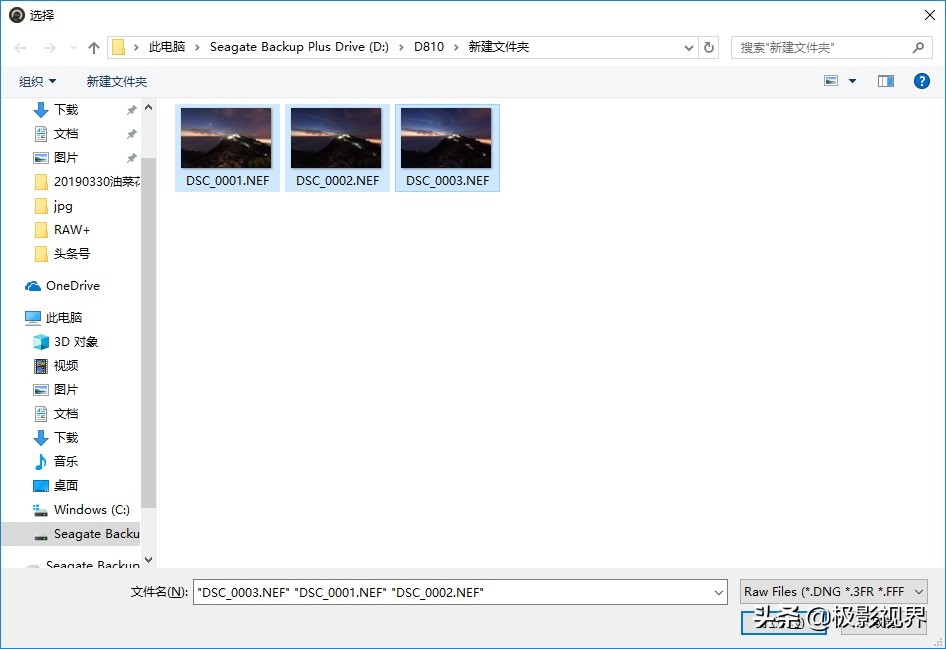Select 此电脑 in the address breadcrumb
This screenshot has width=946, height=649.
[x=167, y=47]
